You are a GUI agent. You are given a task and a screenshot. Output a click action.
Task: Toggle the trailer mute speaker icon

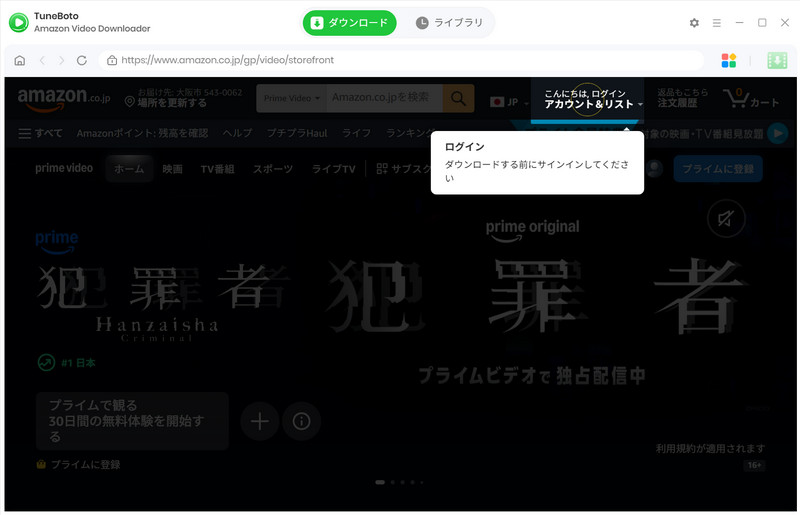click(x=726, y=219)
